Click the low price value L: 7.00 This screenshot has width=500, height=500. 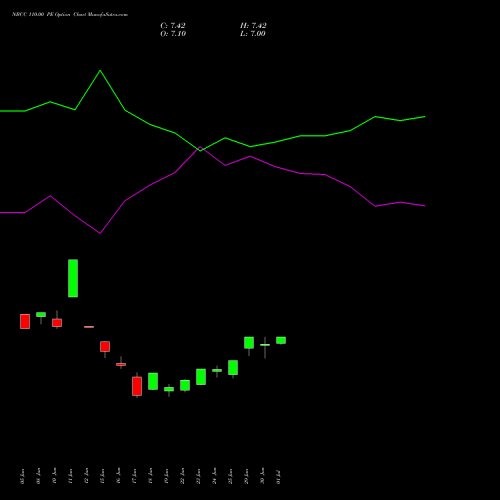pyautogui.click(x=253, y=33)
